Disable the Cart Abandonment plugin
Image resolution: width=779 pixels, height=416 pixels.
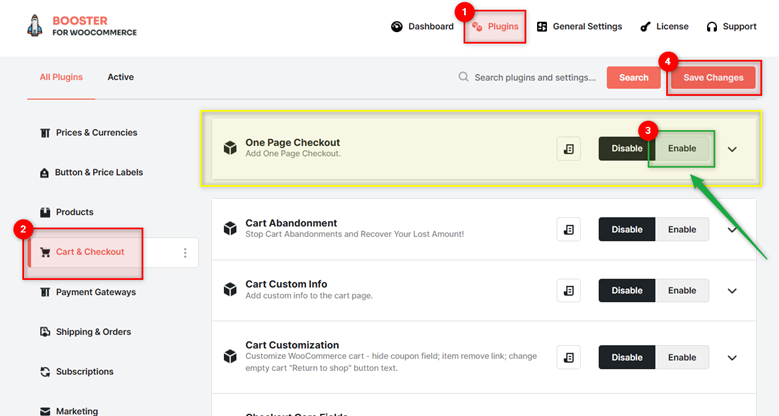pyautogui.click(x=627, y=230)
